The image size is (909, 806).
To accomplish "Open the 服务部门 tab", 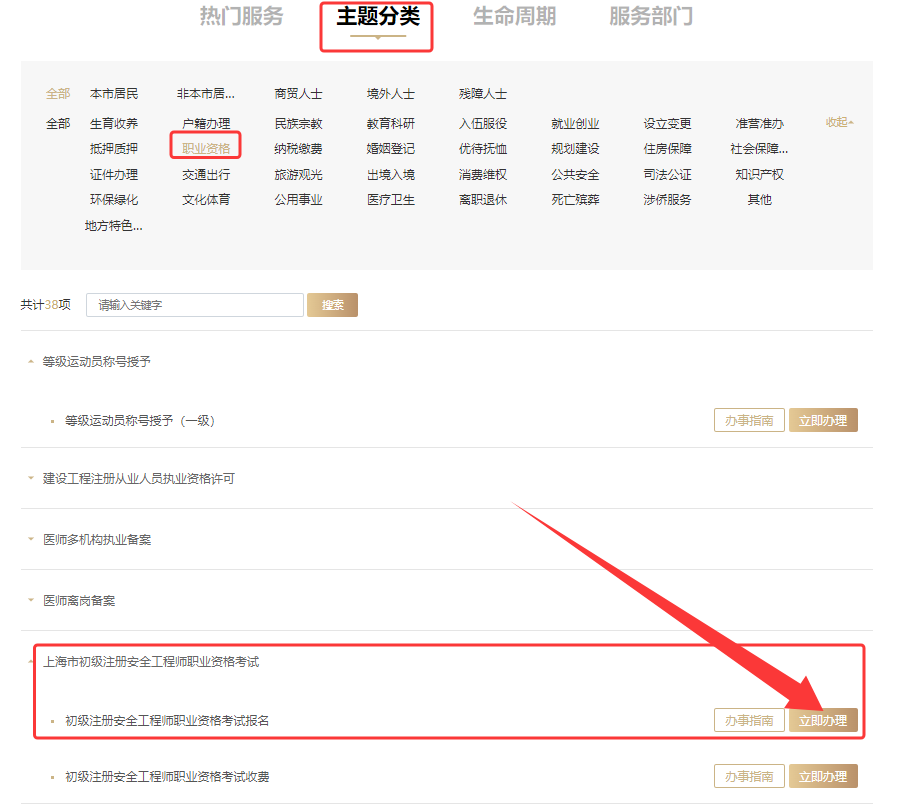I will tap(651, 15).
